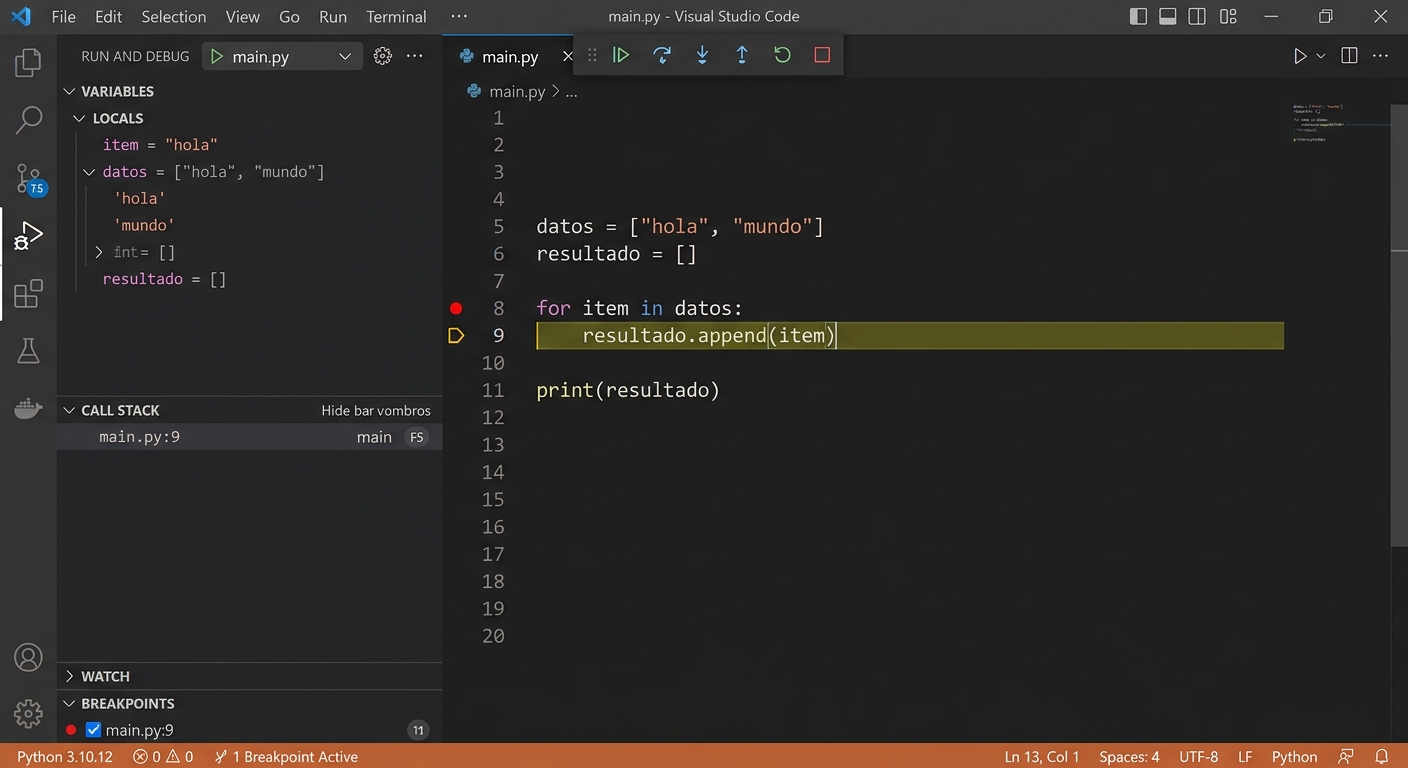Screen dimensions: 1408x768
Task: Open the Run and Debug view
Action: pos(28,236)
